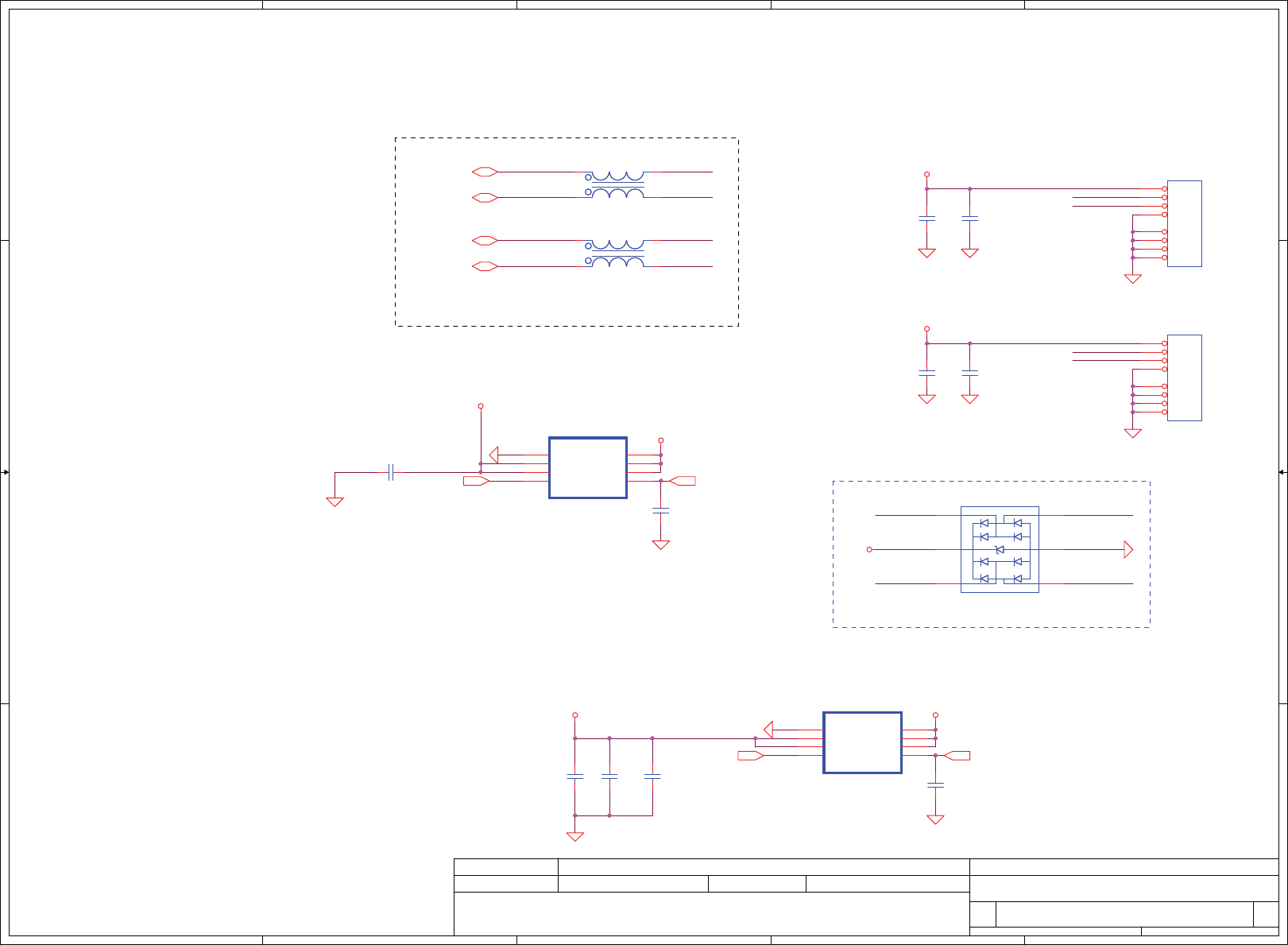Click the topmost port symbol left of chokes
Screen dimensions: 1288x945
point(485,172)
